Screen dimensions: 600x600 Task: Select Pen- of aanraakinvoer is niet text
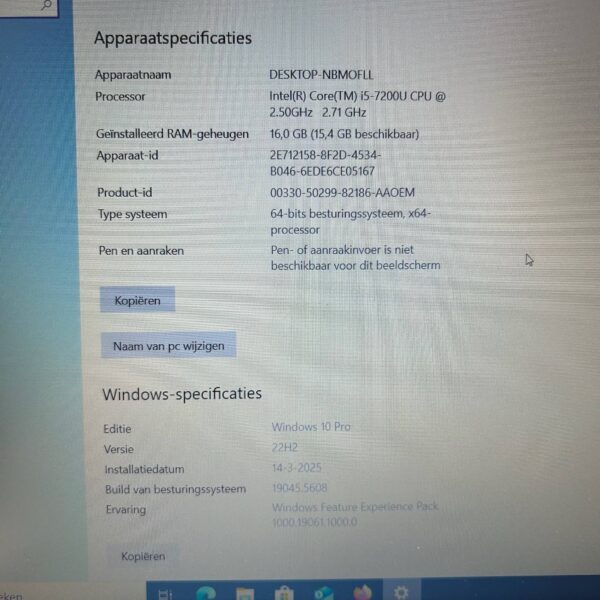[x=342, y=250]
